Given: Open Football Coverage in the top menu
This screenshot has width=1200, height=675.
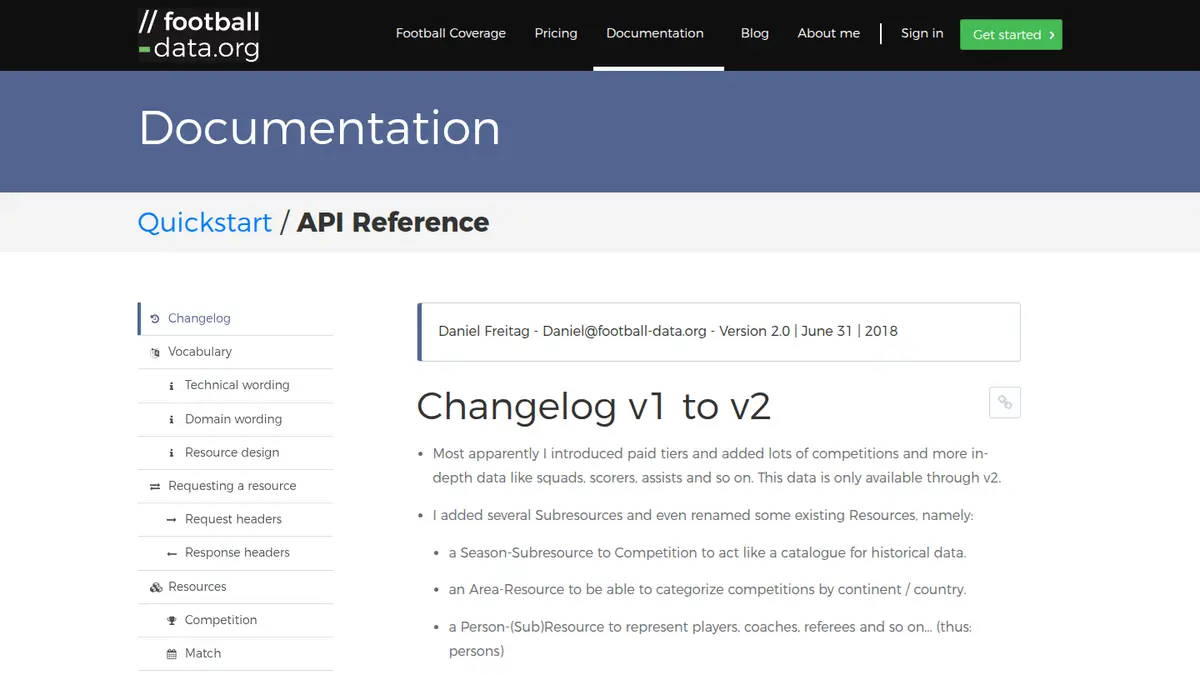Looking at the screenshot, I should tap(451, 33).
